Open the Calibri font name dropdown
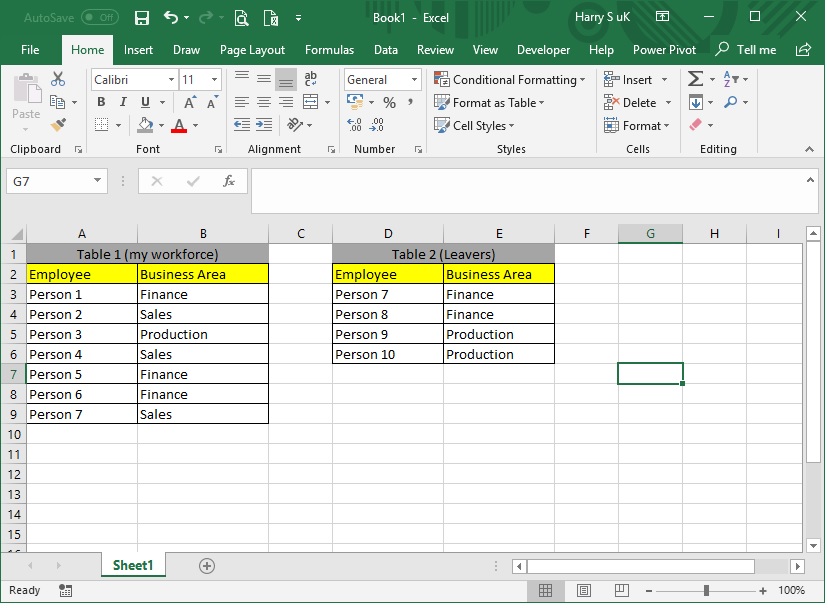The height and width of the screenshot is (608, 828). pos(171,80)
